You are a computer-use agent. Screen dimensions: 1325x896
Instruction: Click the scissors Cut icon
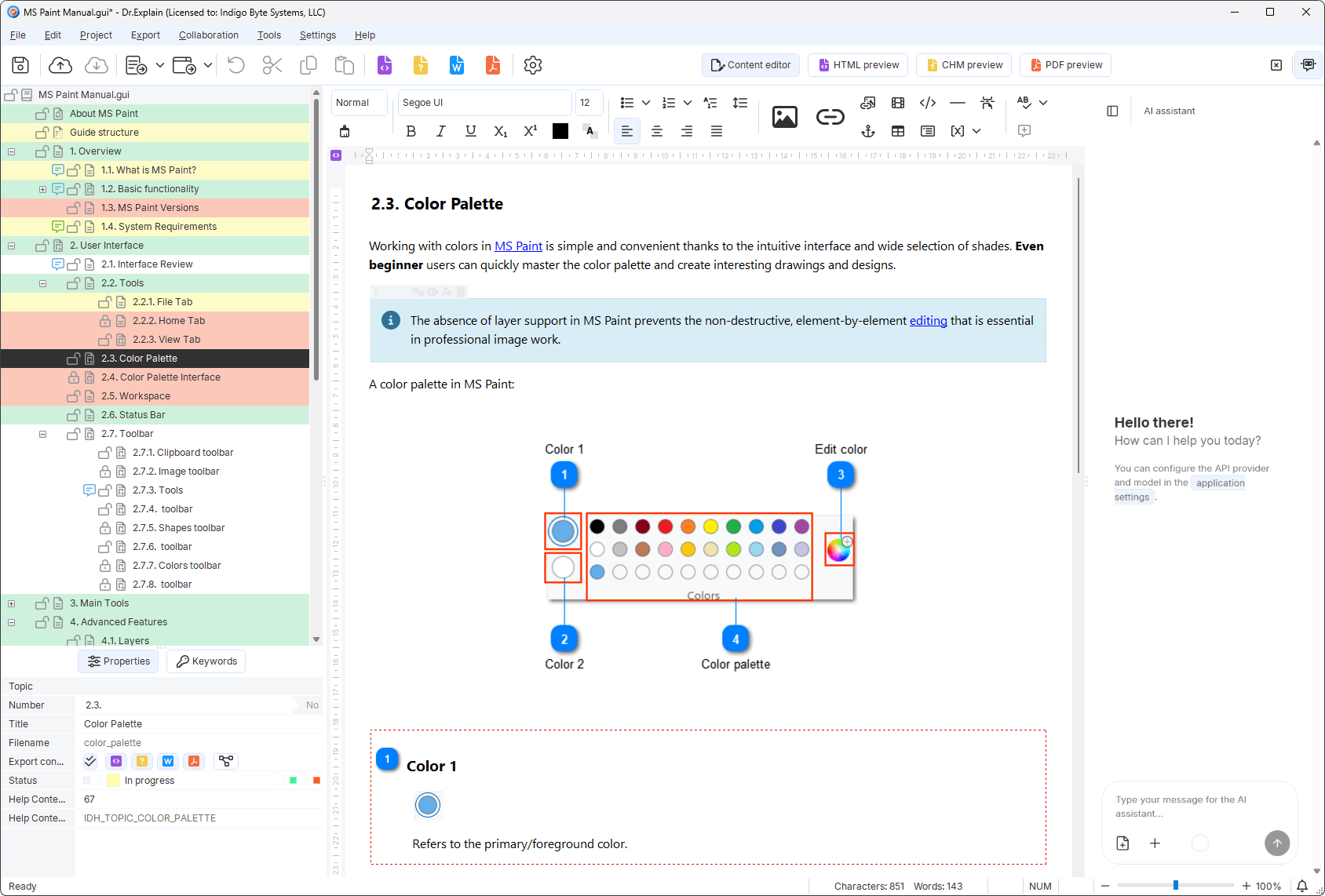(x=272, y=65)
